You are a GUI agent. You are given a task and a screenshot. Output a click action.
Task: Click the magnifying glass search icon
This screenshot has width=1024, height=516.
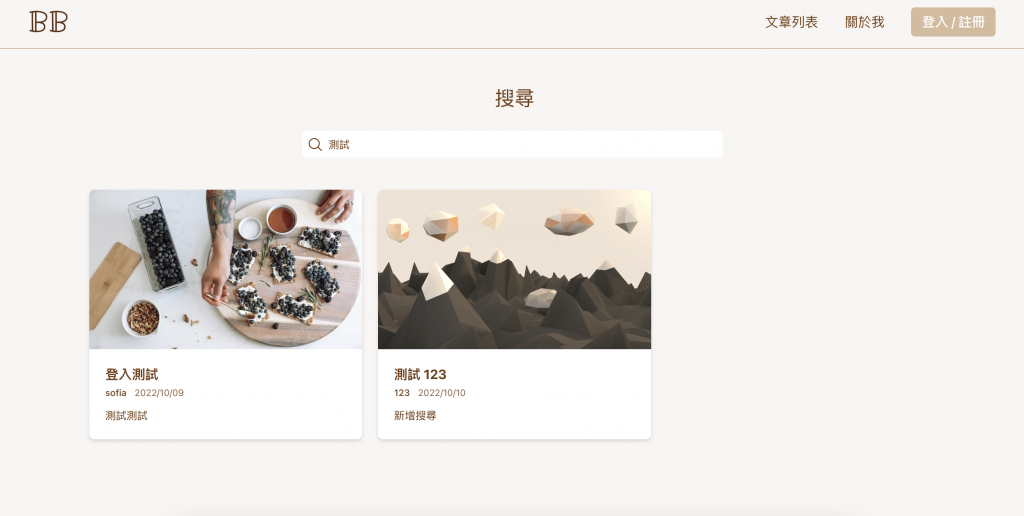tap(315, 144)
